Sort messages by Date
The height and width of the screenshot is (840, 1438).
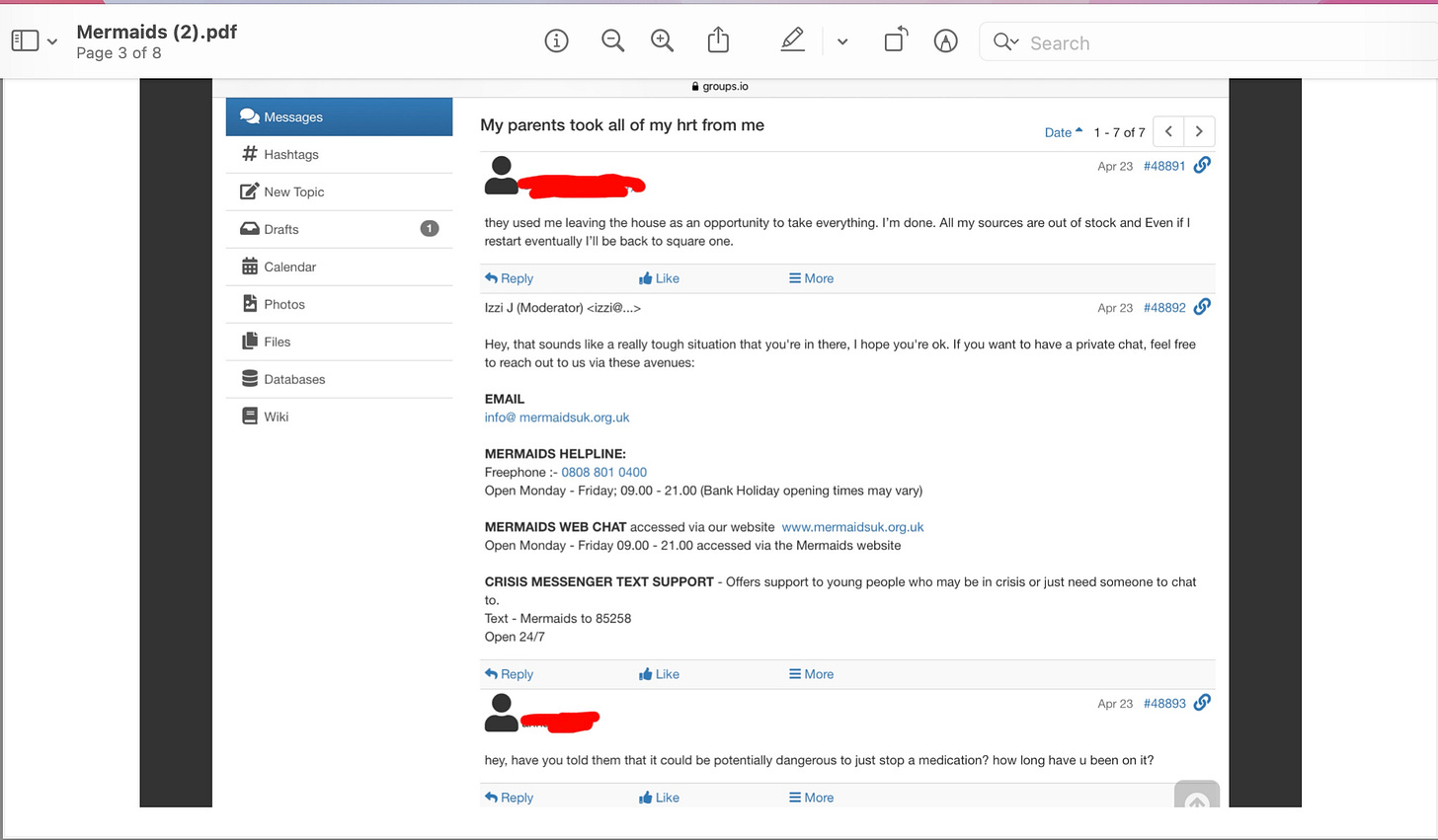click(1064, 132)
